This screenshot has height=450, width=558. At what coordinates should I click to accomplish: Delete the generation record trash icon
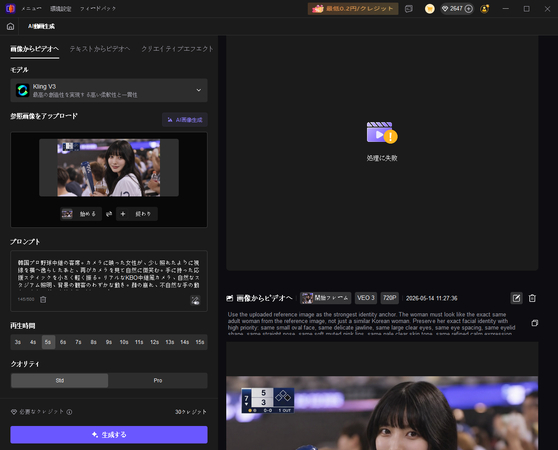[532, 298]
